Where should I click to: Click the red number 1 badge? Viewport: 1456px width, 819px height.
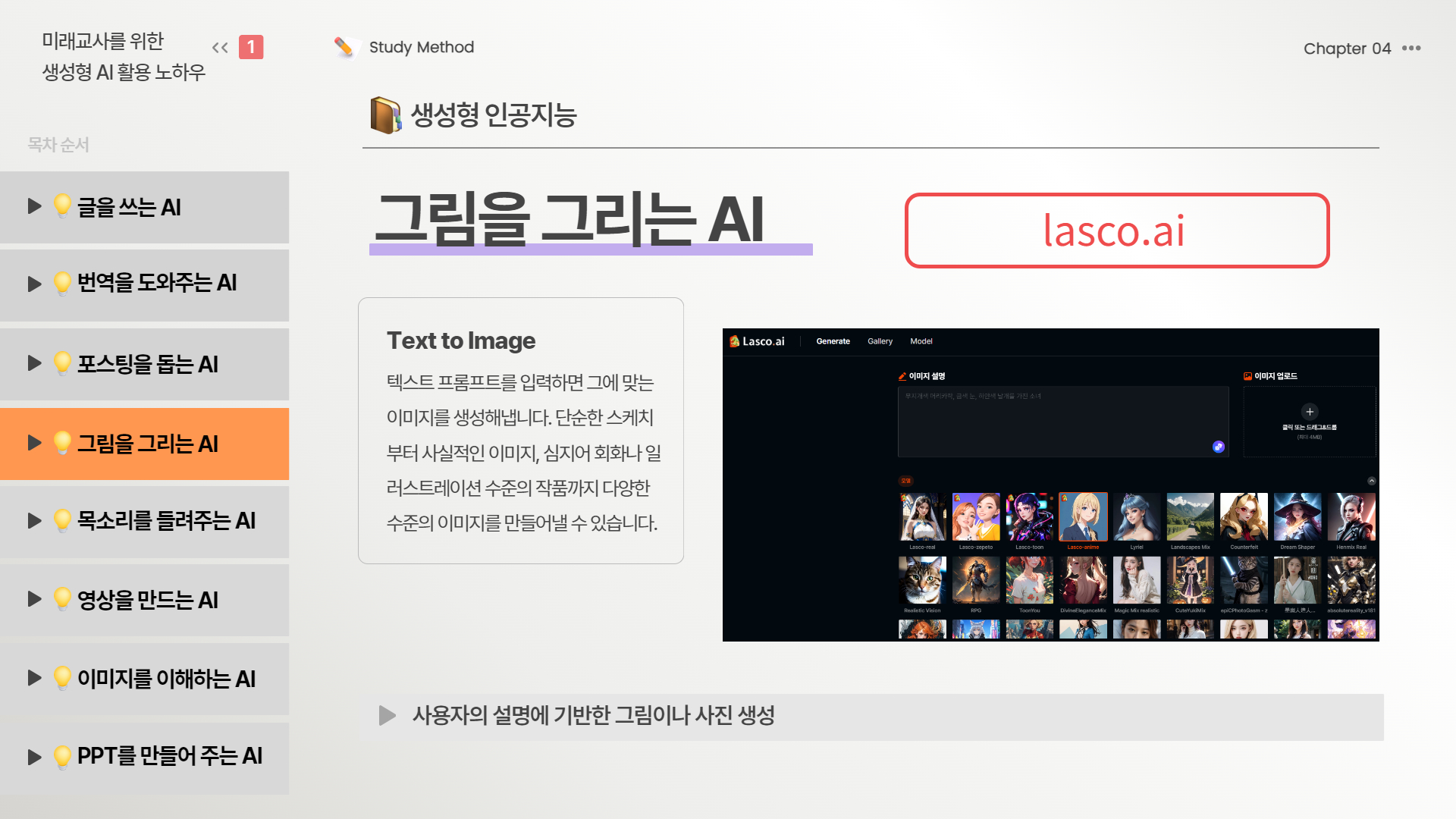point(251,47)
